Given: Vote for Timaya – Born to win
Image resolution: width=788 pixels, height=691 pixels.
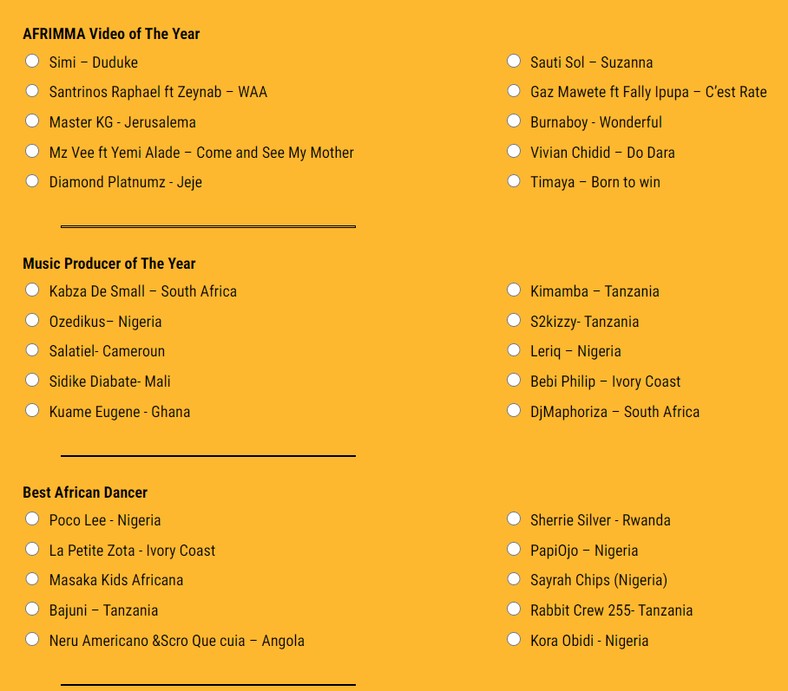Looking at the screenshot, I should pyautogui.click(x=514, y=181).
